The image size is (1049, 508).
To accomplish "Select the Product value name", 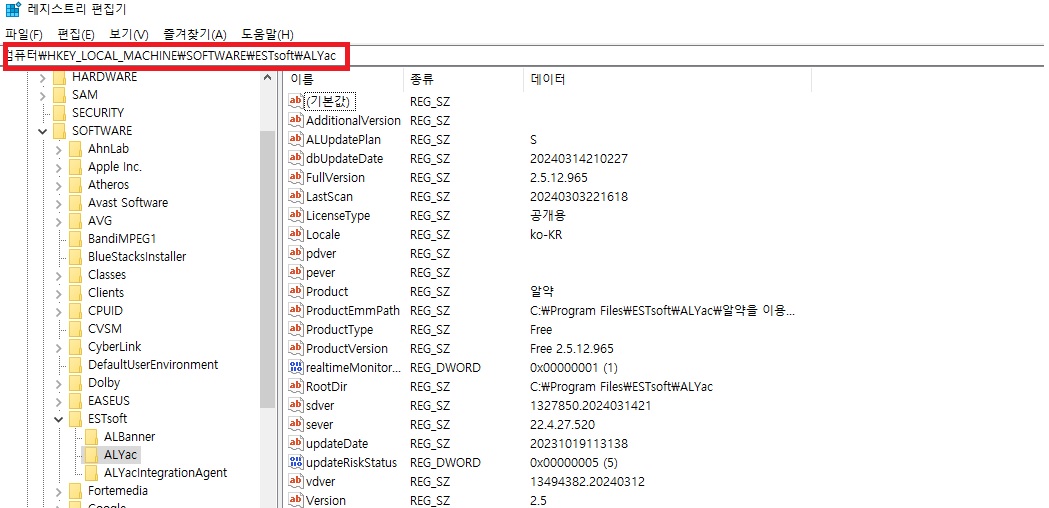I will [x=326, y=292].
